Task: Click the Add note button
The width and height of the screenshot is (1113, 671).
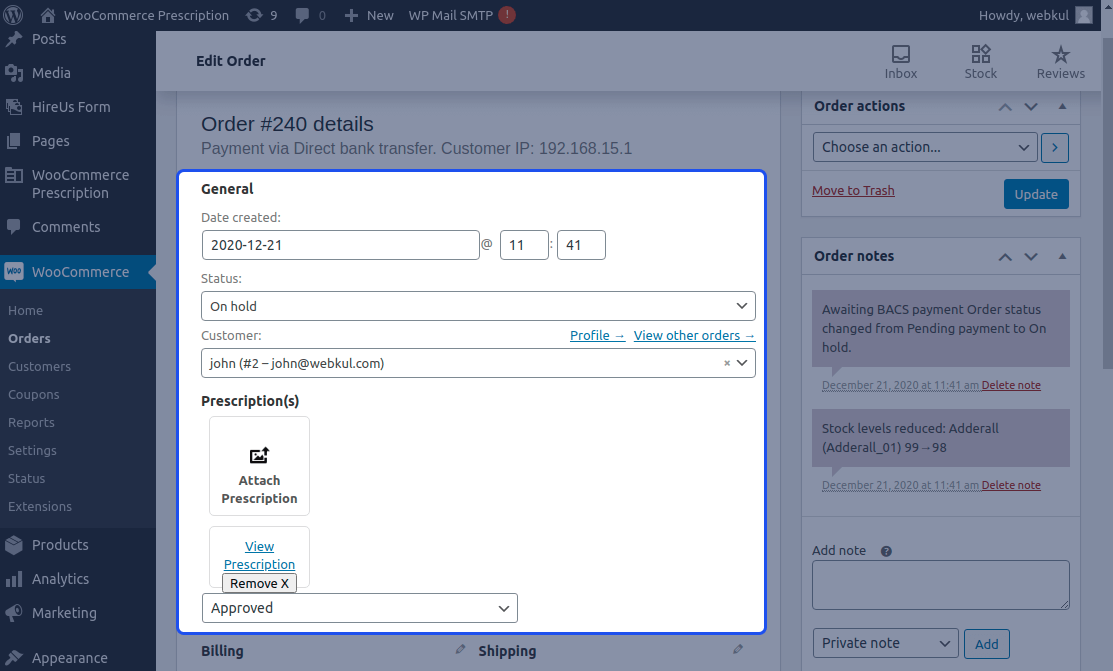Action: [x=987, y=644]
